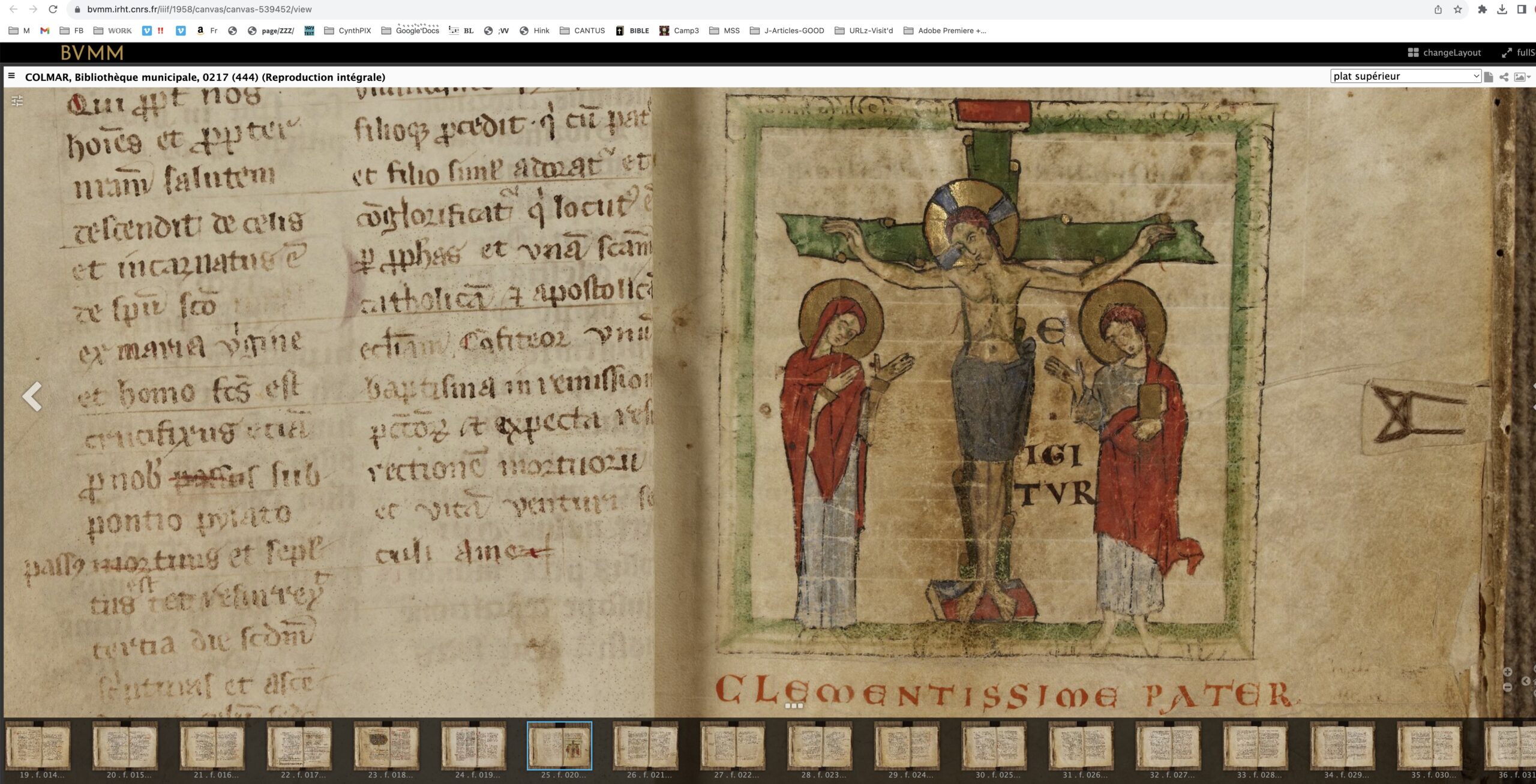Open the CynthPIX bookmarks folder
The height and width of the screenshot is (784, 1536).
tap(347, 31)
